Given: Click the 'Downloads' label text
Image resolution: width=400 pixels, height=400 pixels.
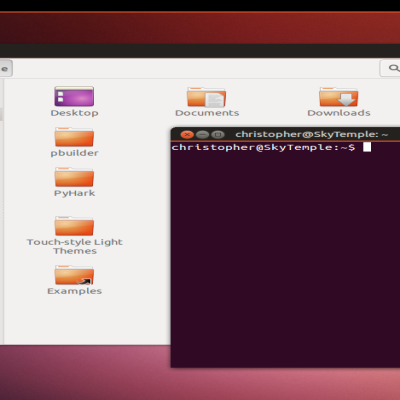Looking at the screenshot, I should [x=339, y=113].
